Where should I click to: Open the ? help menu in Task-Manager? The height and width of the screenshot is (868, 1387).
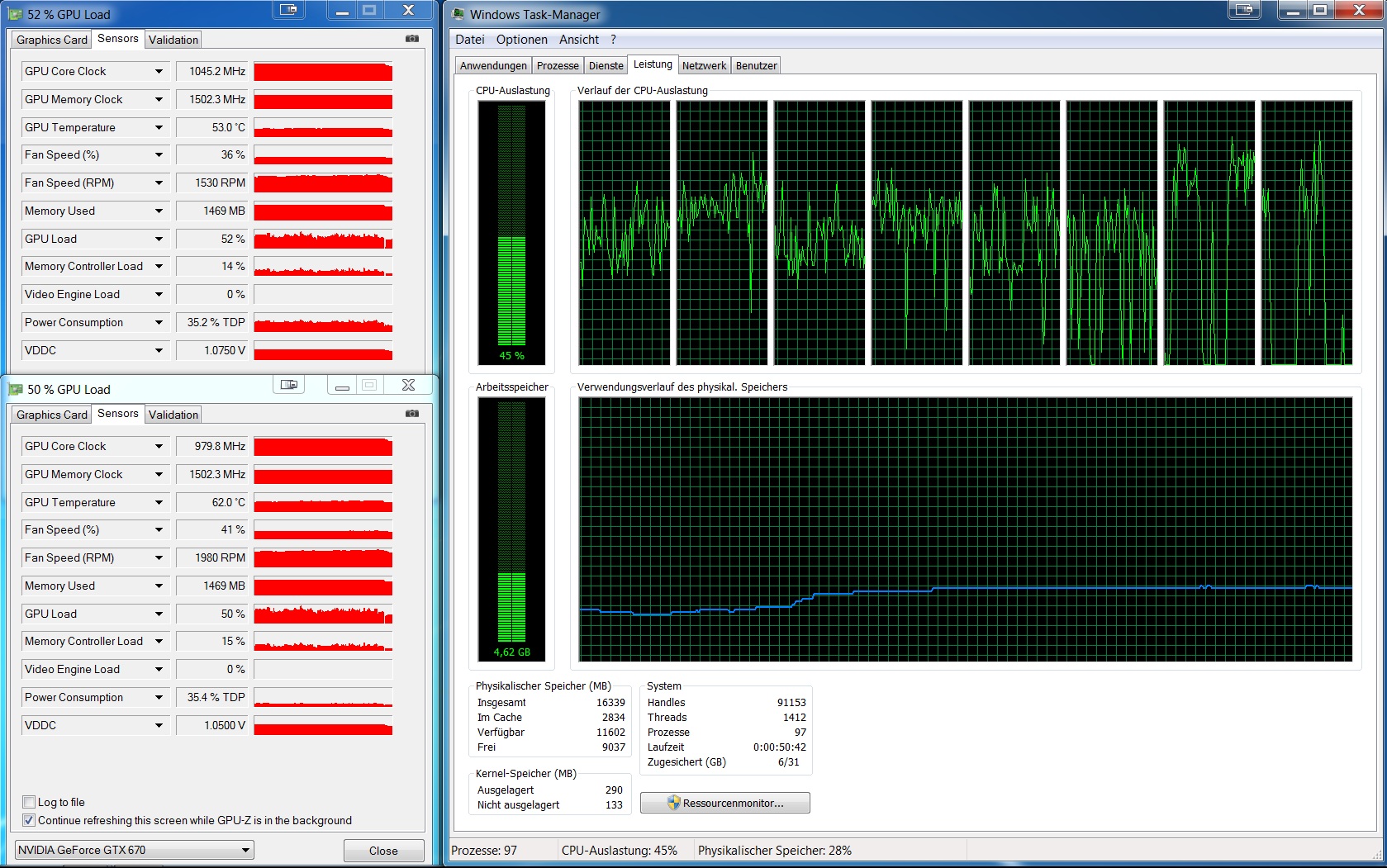click(x=613, y=40)
